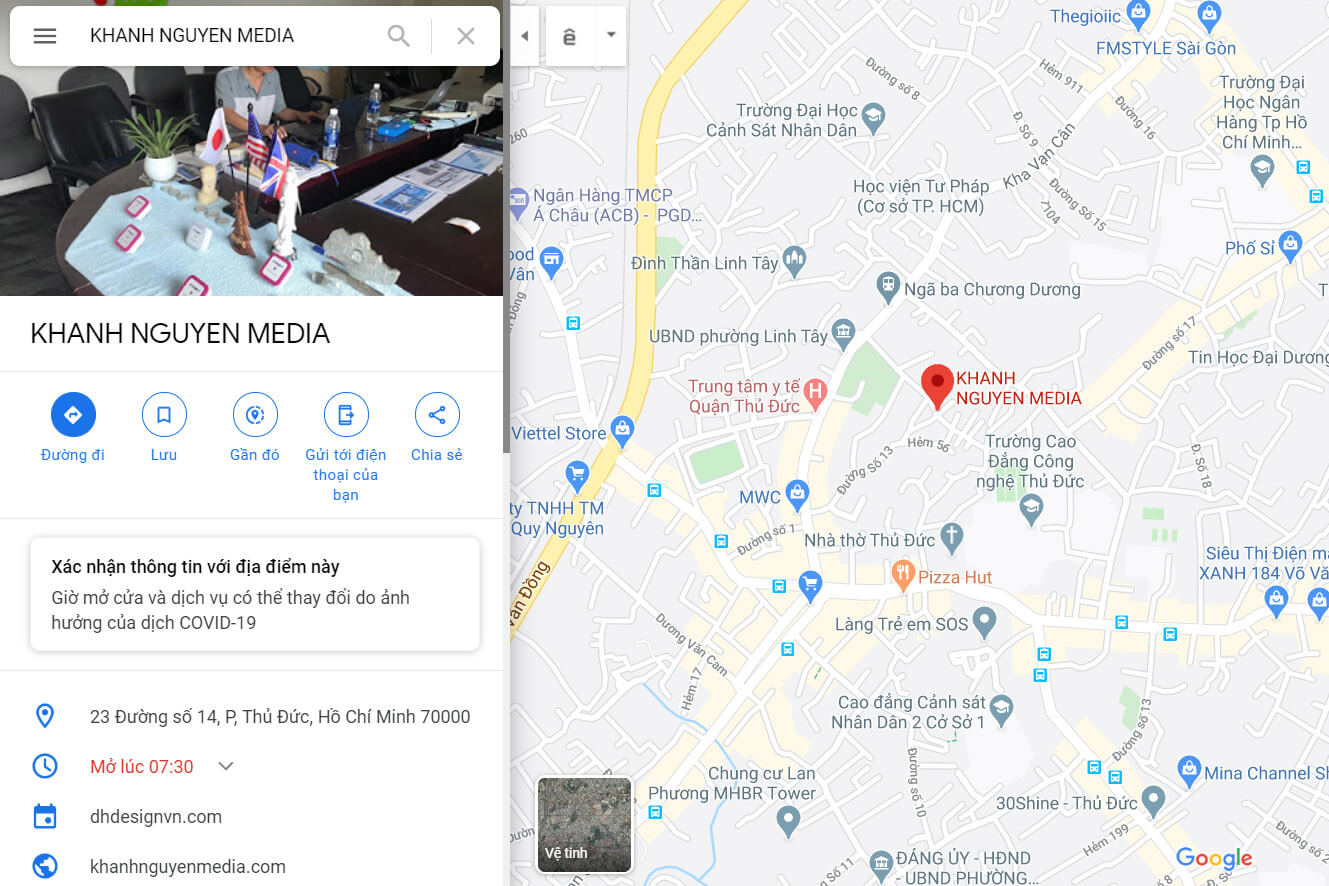
Task: Switch to satellite view Vệ tinh thumbnail
Action: coord(585,824)
